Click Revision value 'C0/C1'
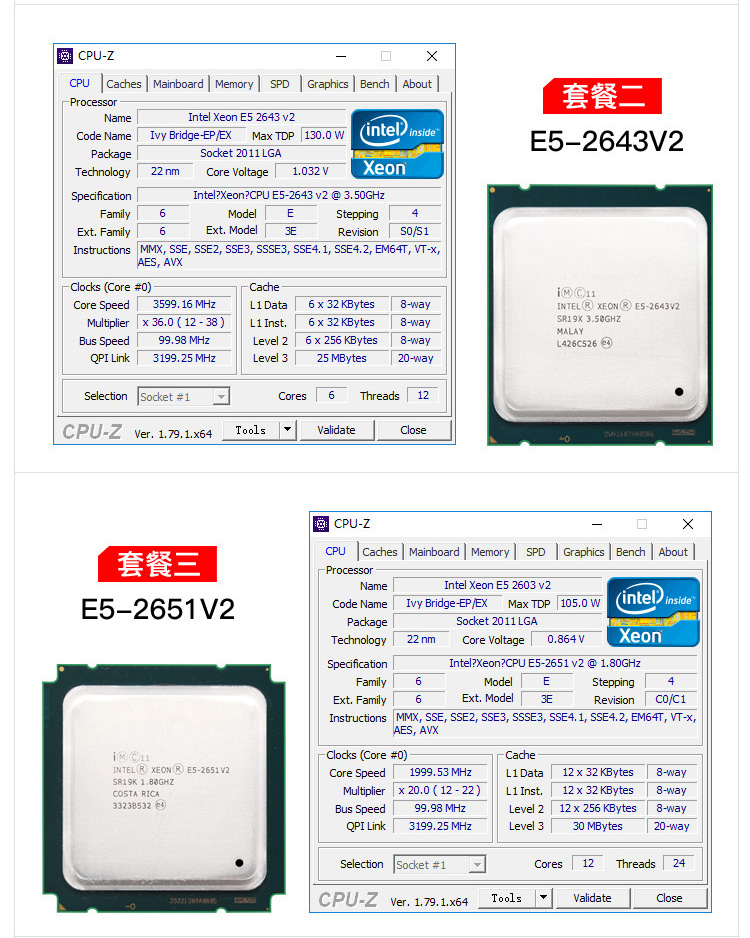The width and height of the screenshot is (750, 938). 670,699
